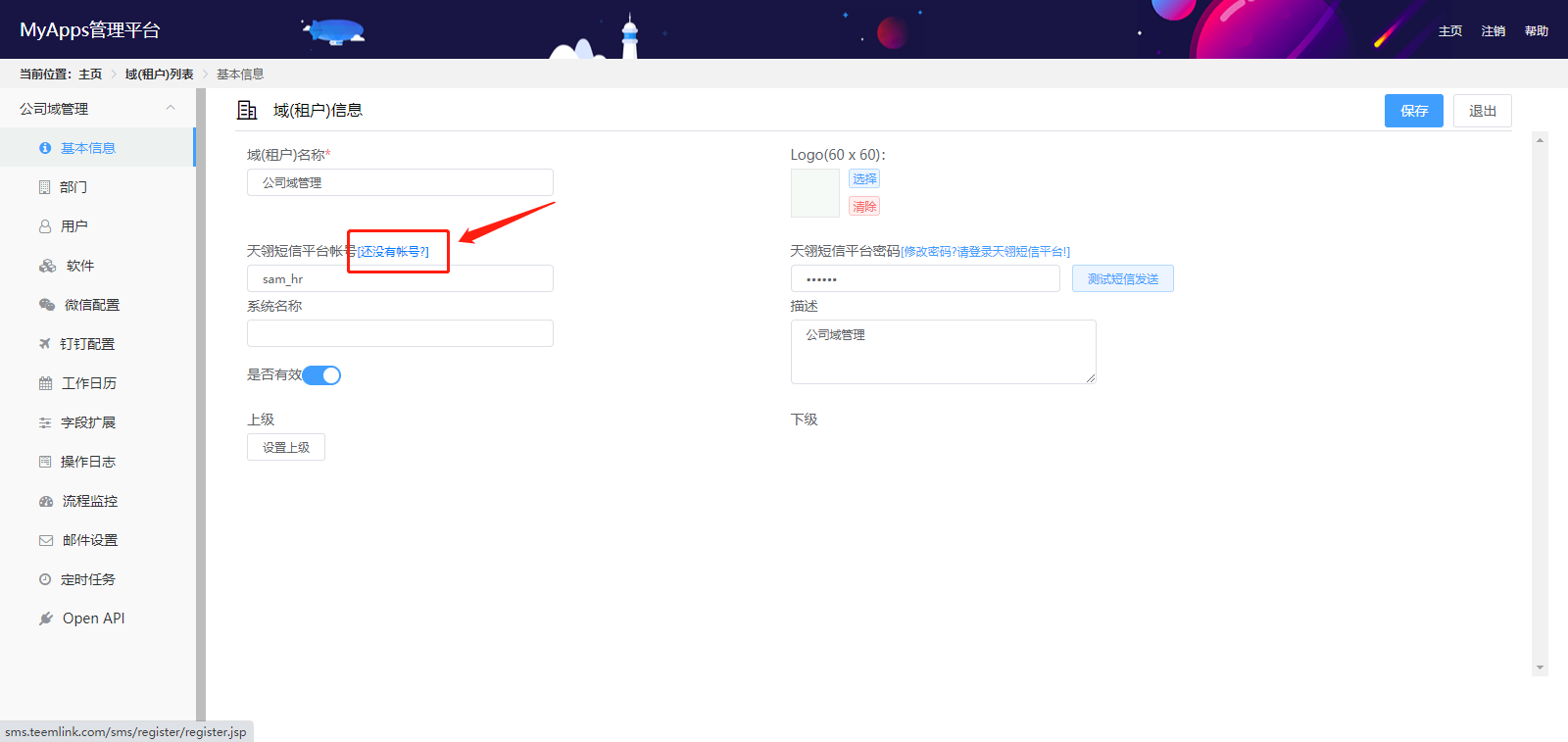
Task: Collapse the 公司域管理 sidebar section
Action: (x=171, y=108)
